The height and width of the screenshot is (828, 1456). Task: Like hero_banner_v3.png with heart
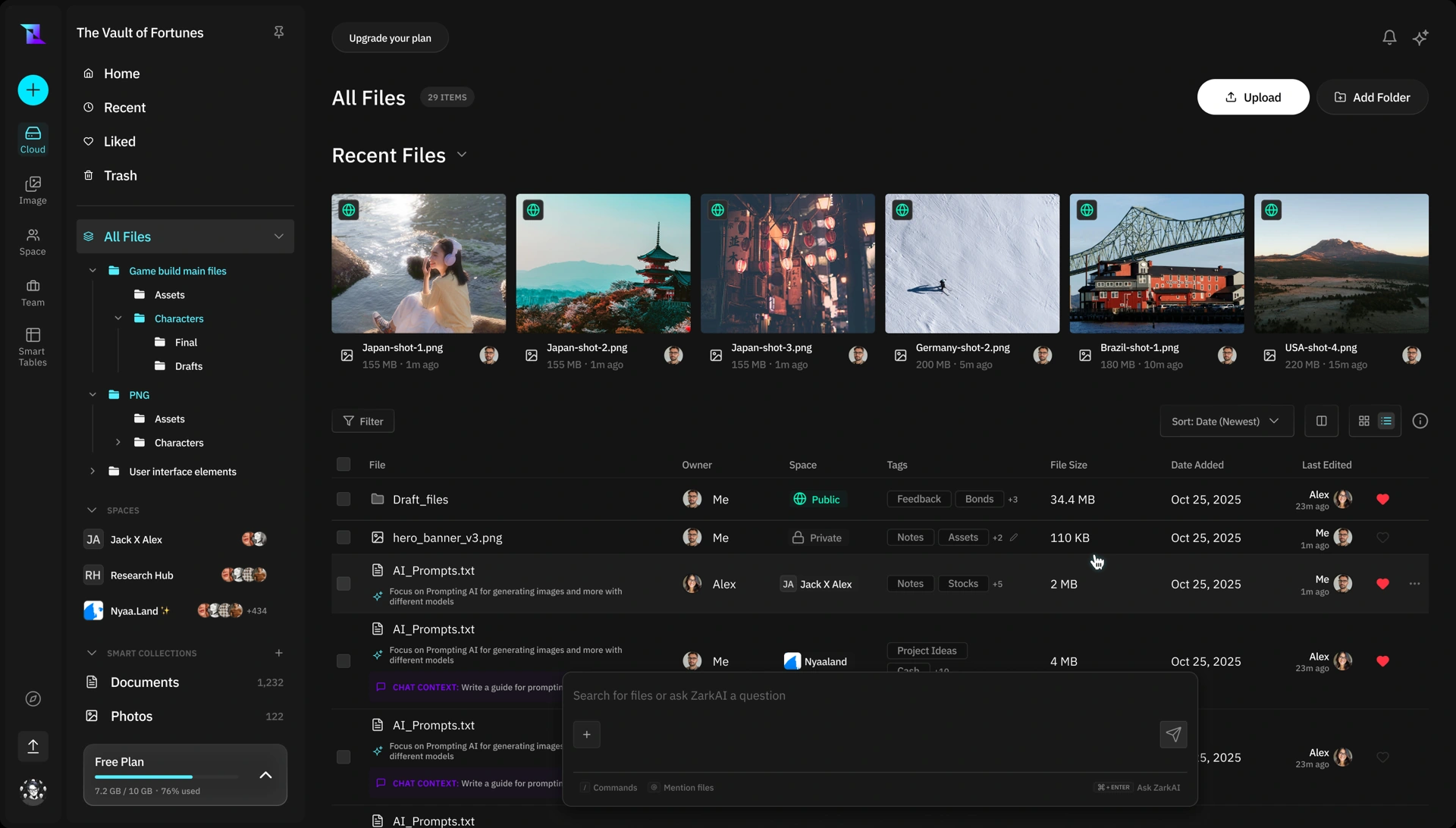tap(1382, 538)
